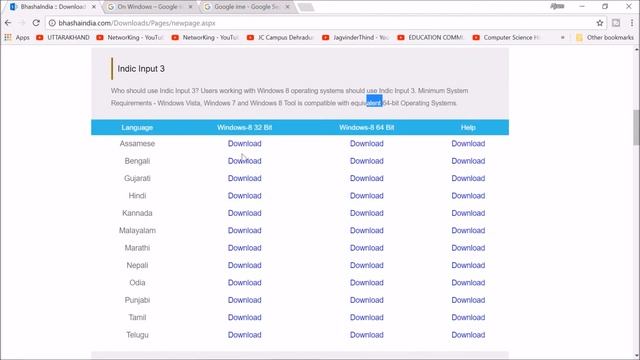Click the 'Indic Input 3' heading text
640x360 pixels.
tap(141, 69)
